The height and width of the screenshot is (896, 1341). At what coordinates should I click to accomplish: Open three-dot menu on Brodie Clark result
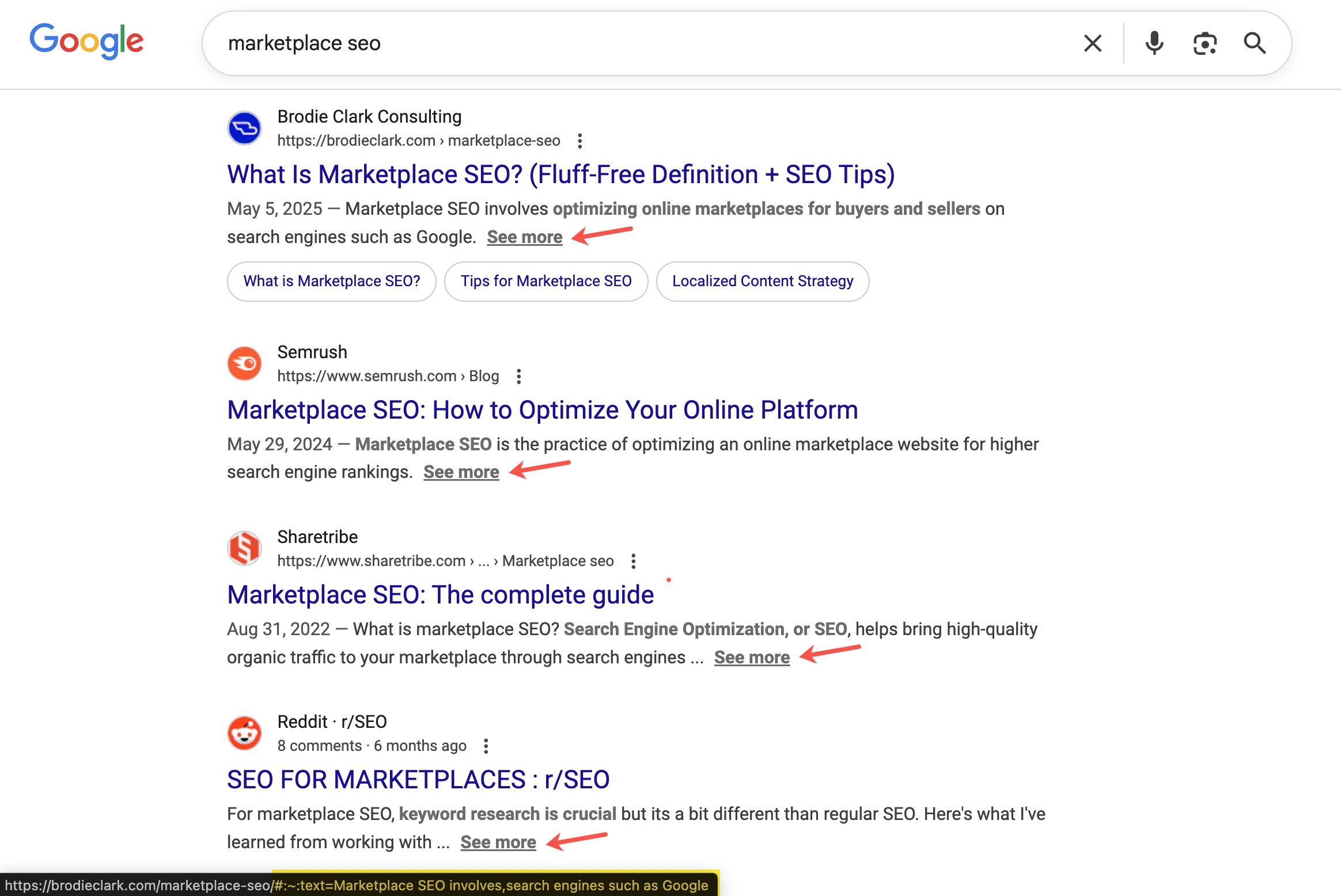point(580,140)
